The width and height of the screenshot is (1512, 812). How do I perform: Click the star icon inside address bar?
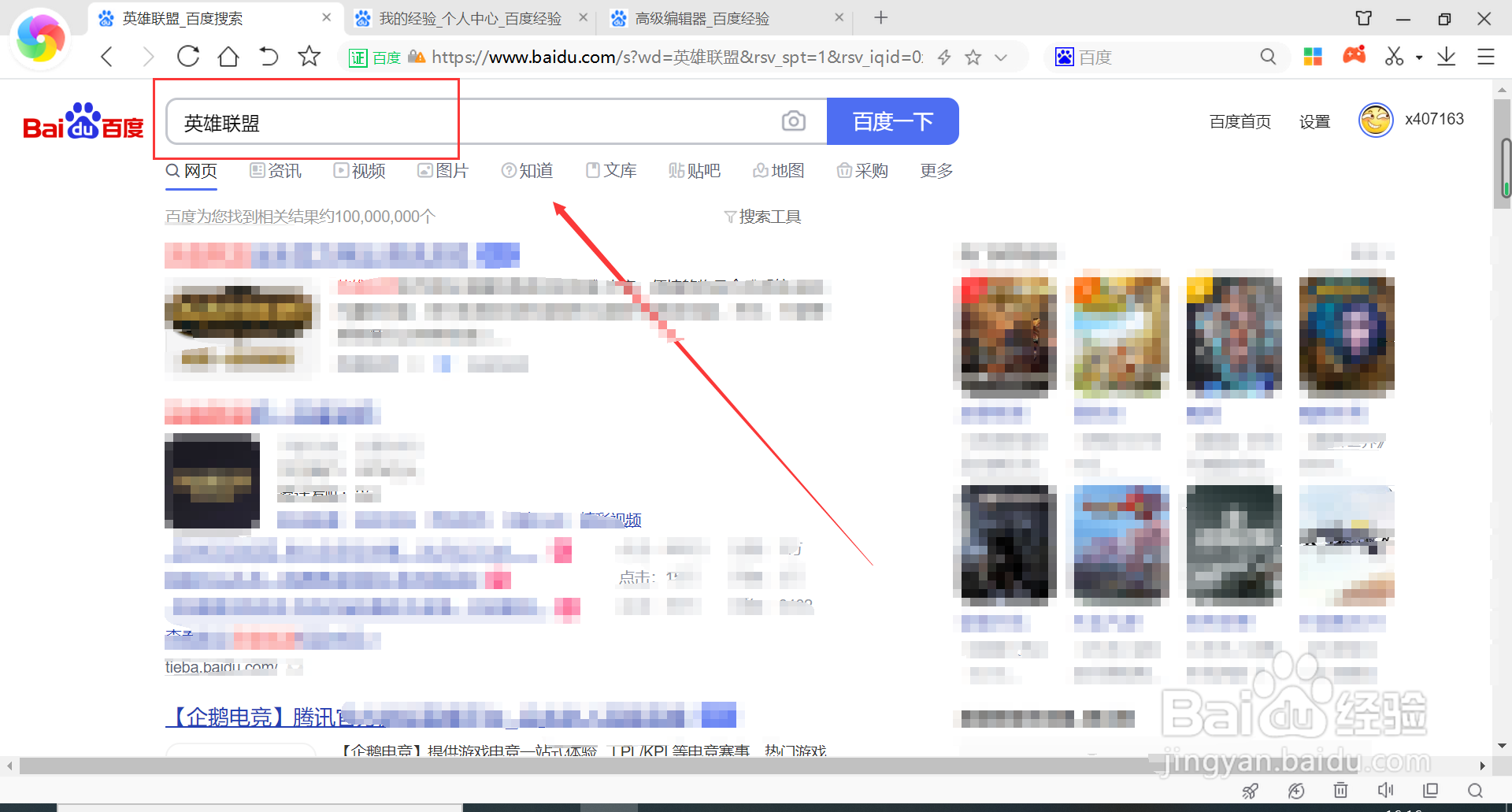point(973,57)
